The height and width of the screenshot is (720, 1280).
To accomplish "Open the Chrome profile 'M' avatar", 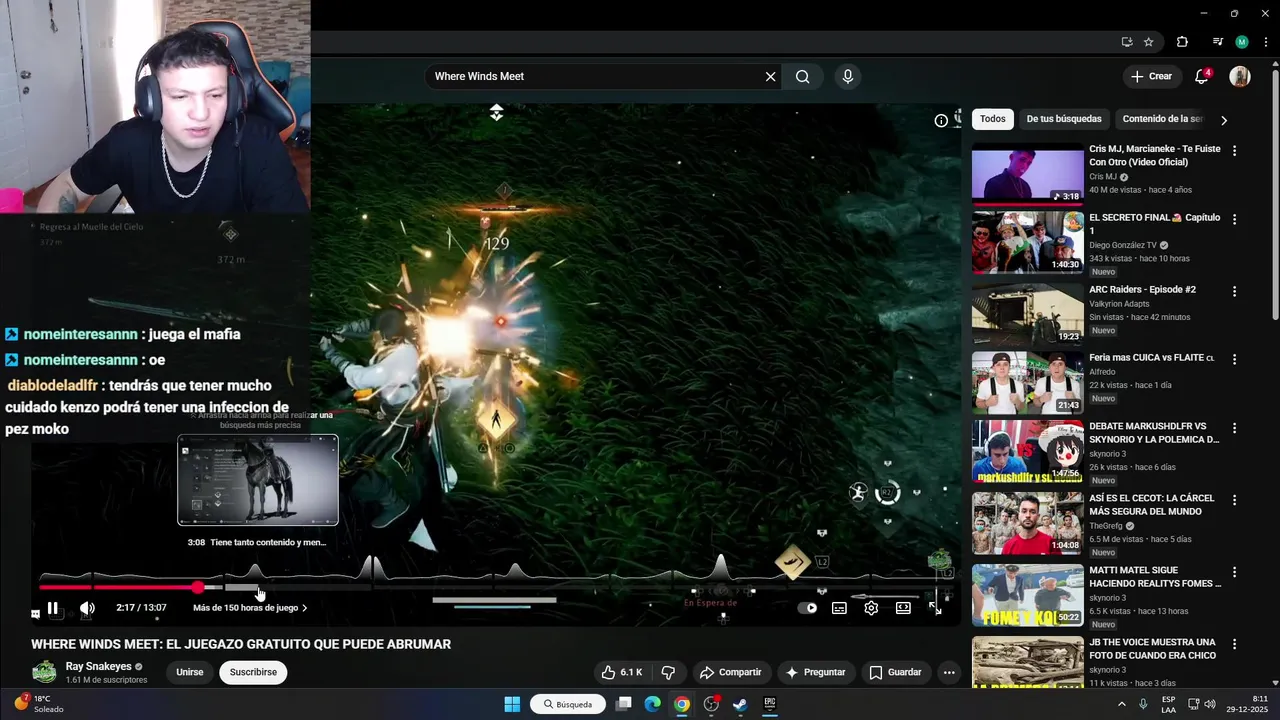I will point(1242,42).
